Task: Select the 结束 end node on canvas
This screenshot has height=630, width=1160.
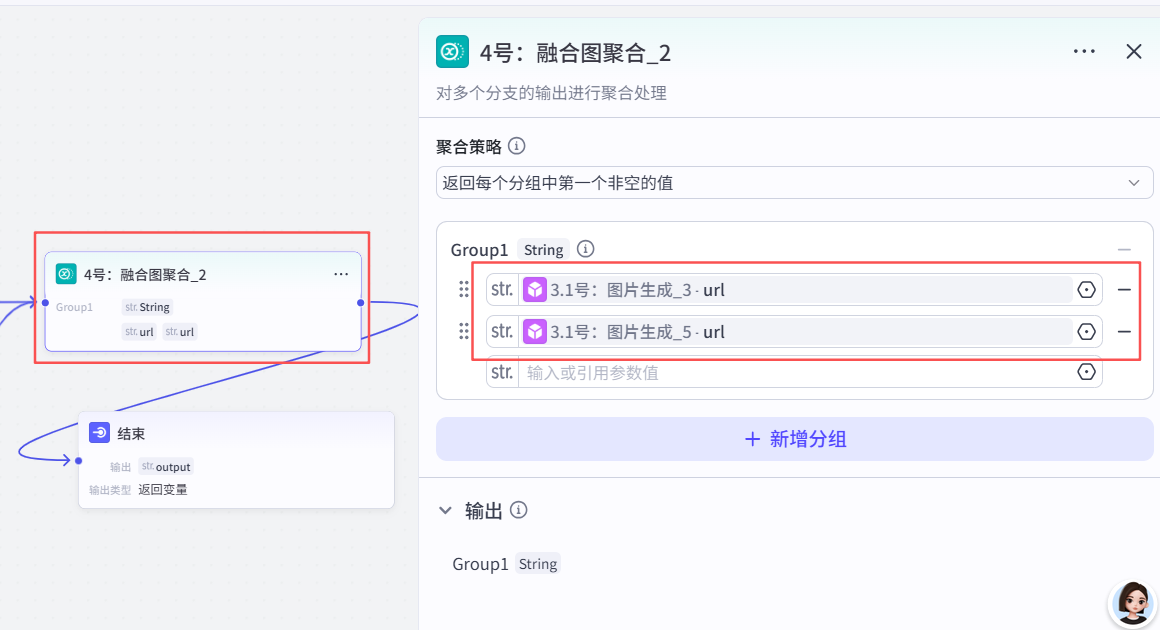Action: coord(236,459)
